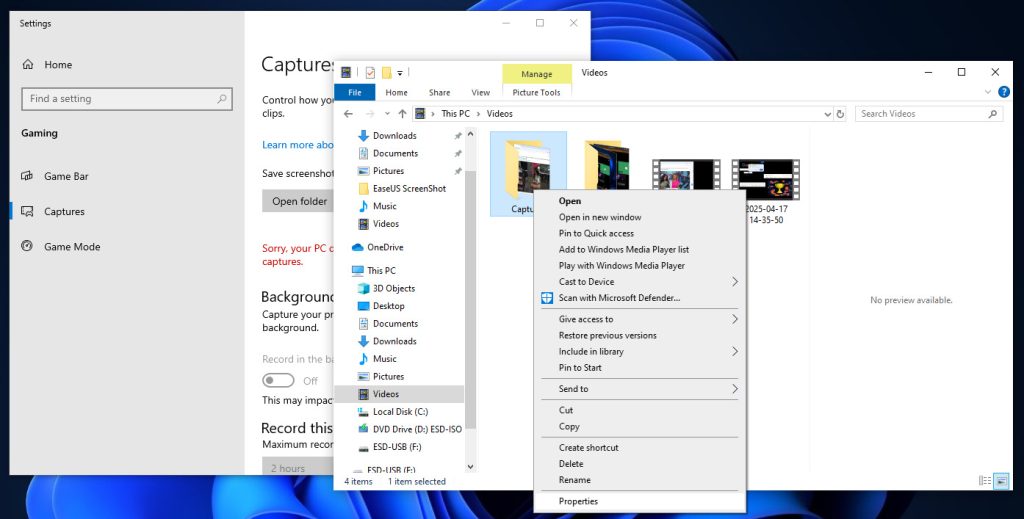Open the address bar history dropdown
The image size is (1024, 519).
pyautogui.click(x=828, y=114)
